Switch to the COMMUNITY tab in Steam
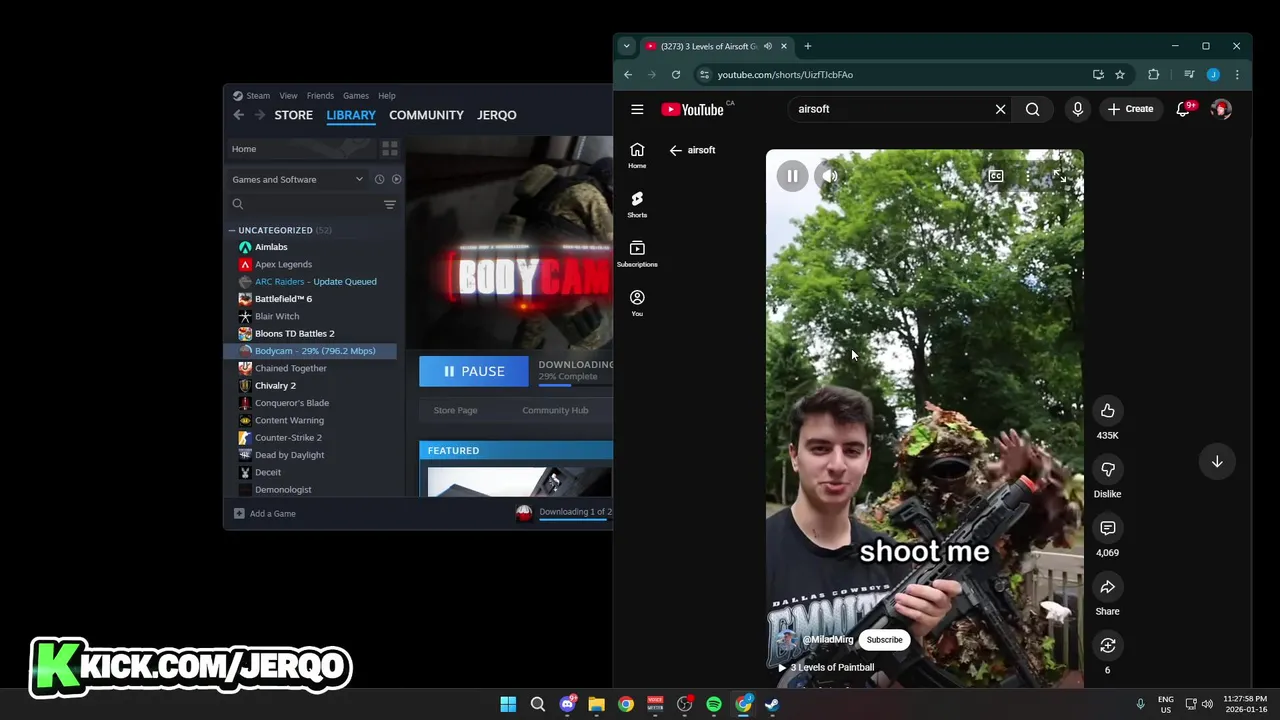 click(x=426, y=115)
